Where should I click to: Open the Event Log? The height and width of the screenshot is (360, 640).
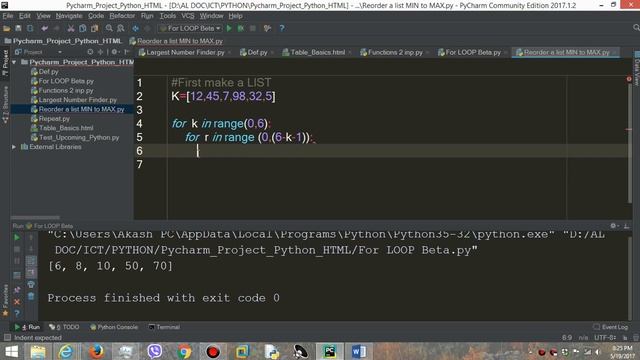click(611, 327)
